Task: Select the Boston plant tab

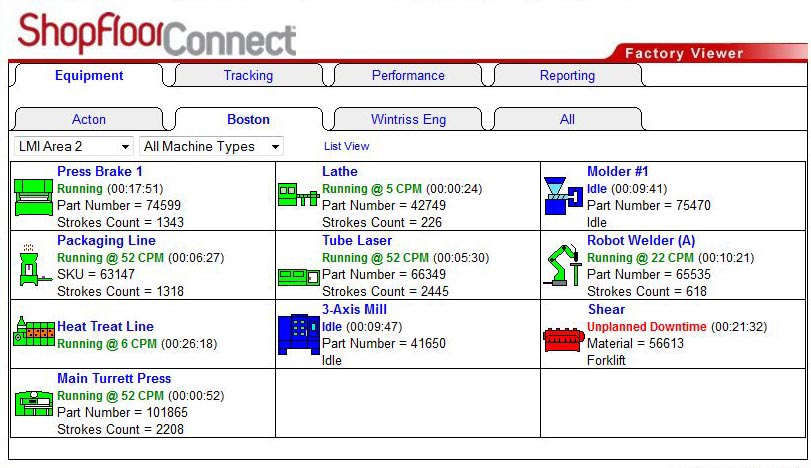Action: tap(248, 119)
